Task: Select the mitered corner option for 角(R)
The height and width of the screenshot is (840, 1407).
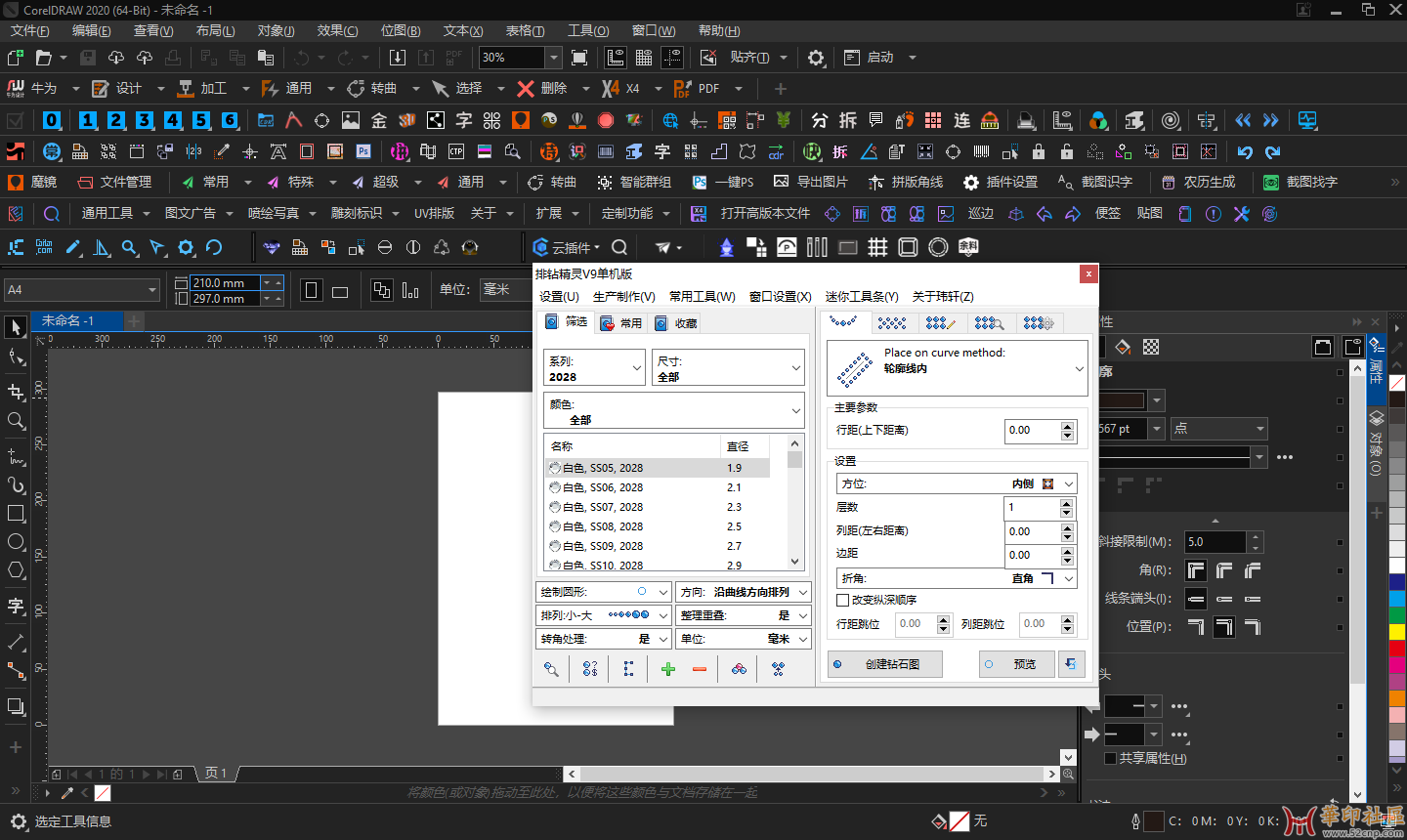Action: [x=1196, y=569]
